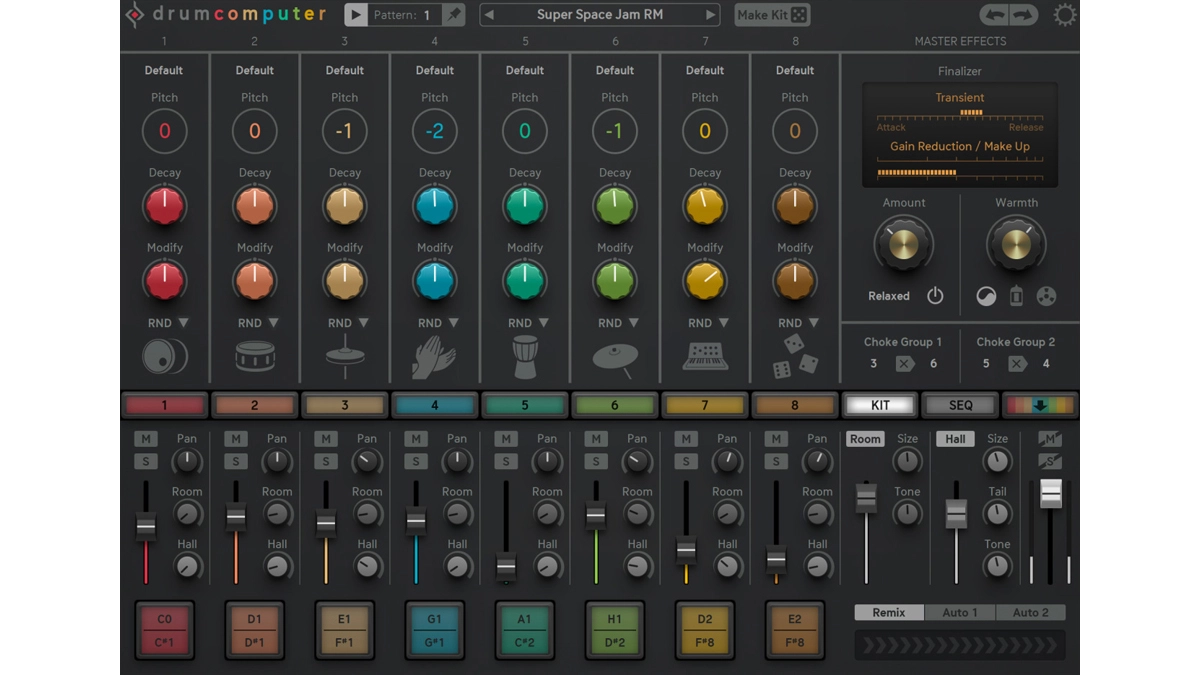Image resolution: width=1200 pixels, height=675 pixels.
Task: Select the kick drum instrument icon
Action: pyautogui.click(x=165, y=356)
